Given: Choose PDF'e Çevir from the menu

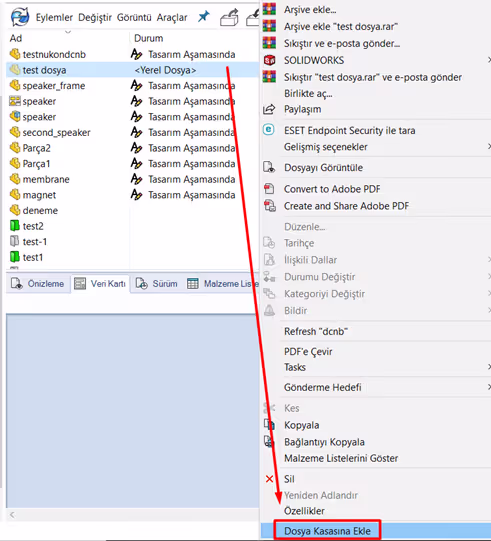Looking at the screenshot, I should click(x=308, y=352).
